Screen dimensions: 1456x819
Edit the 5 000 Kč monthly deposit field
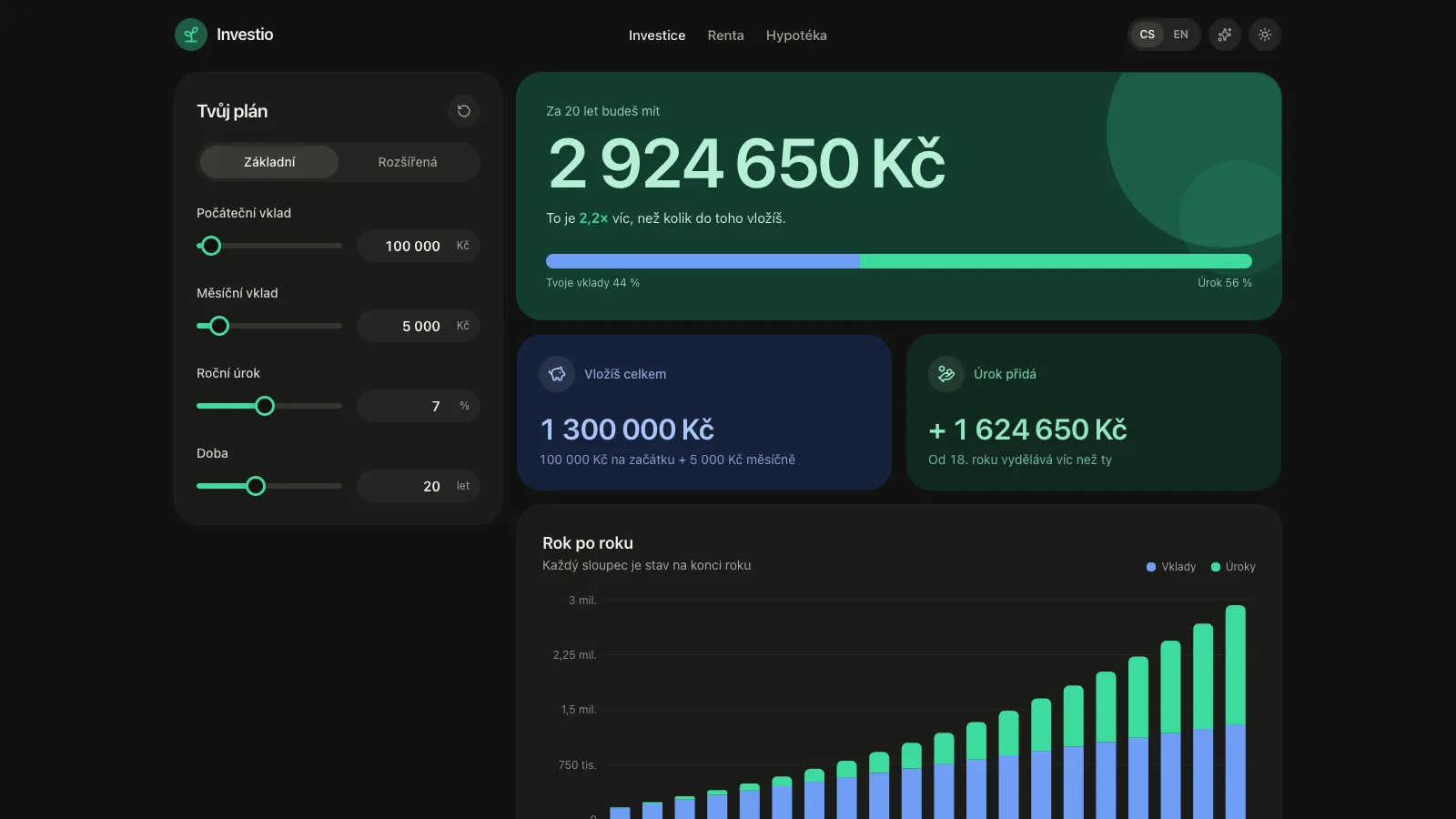point(419,326)
